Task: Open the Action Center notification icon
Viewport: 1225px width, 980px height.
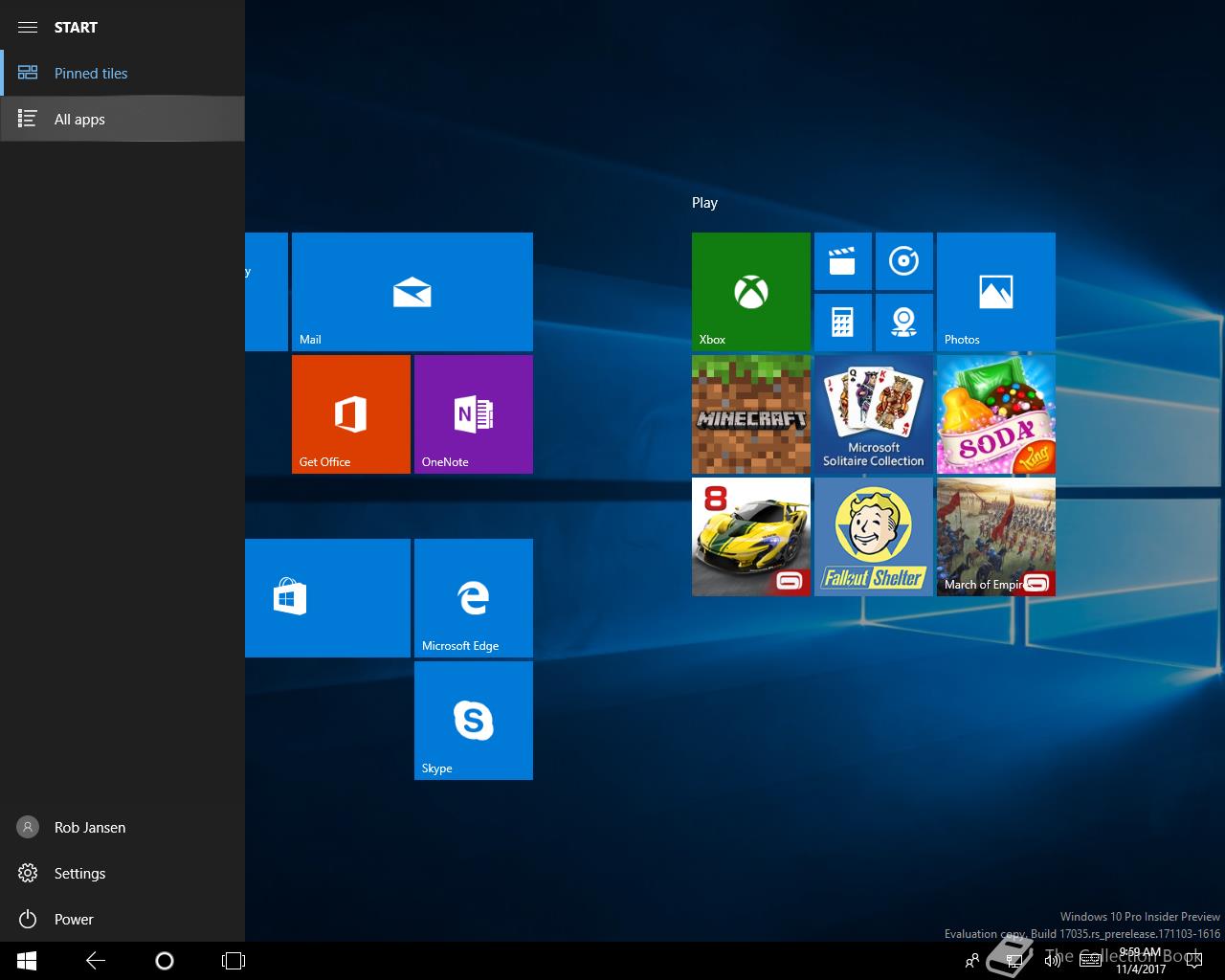Action: [x=1193, y=961]
